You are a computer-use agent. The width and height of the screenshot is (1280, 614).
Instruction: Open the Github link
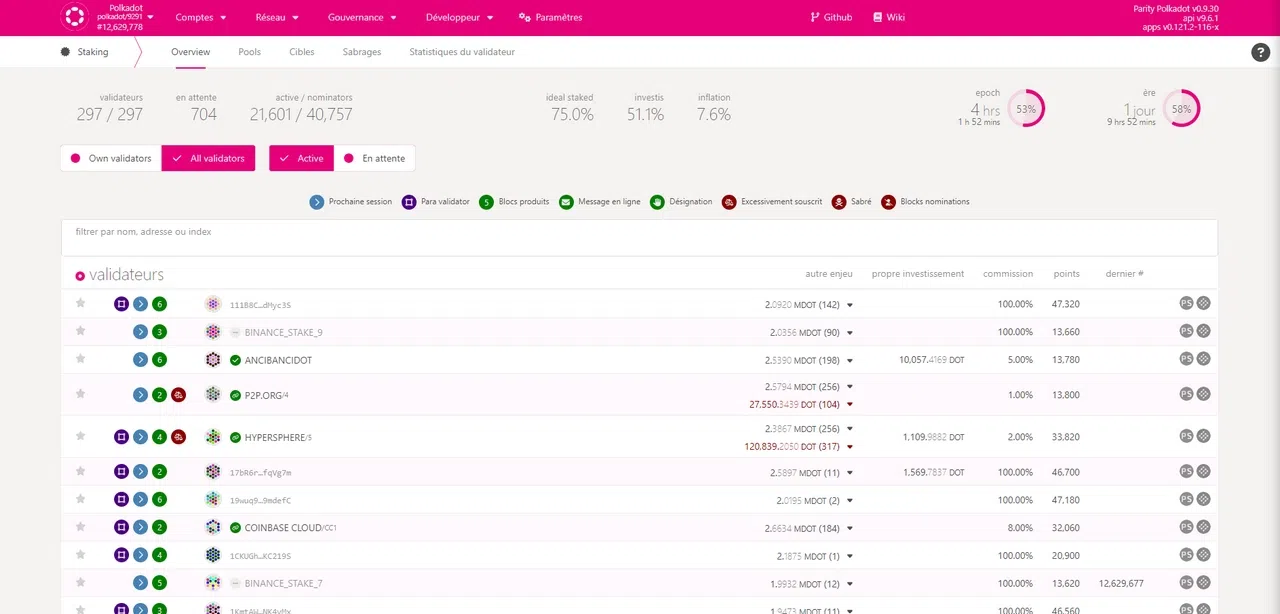tap(830, 17)
